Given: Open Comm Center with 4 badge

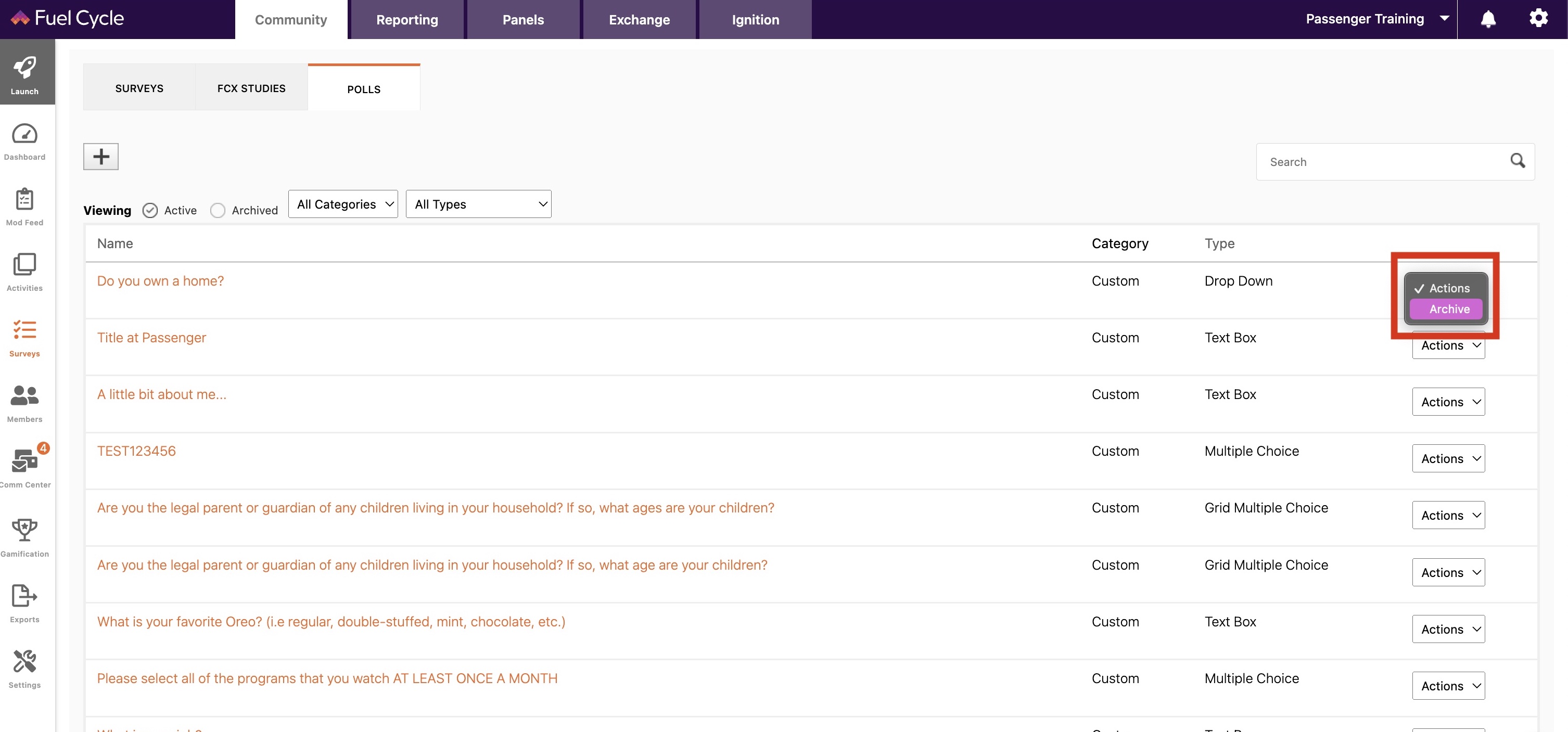Looking at the screenshot, I should 26,460.
